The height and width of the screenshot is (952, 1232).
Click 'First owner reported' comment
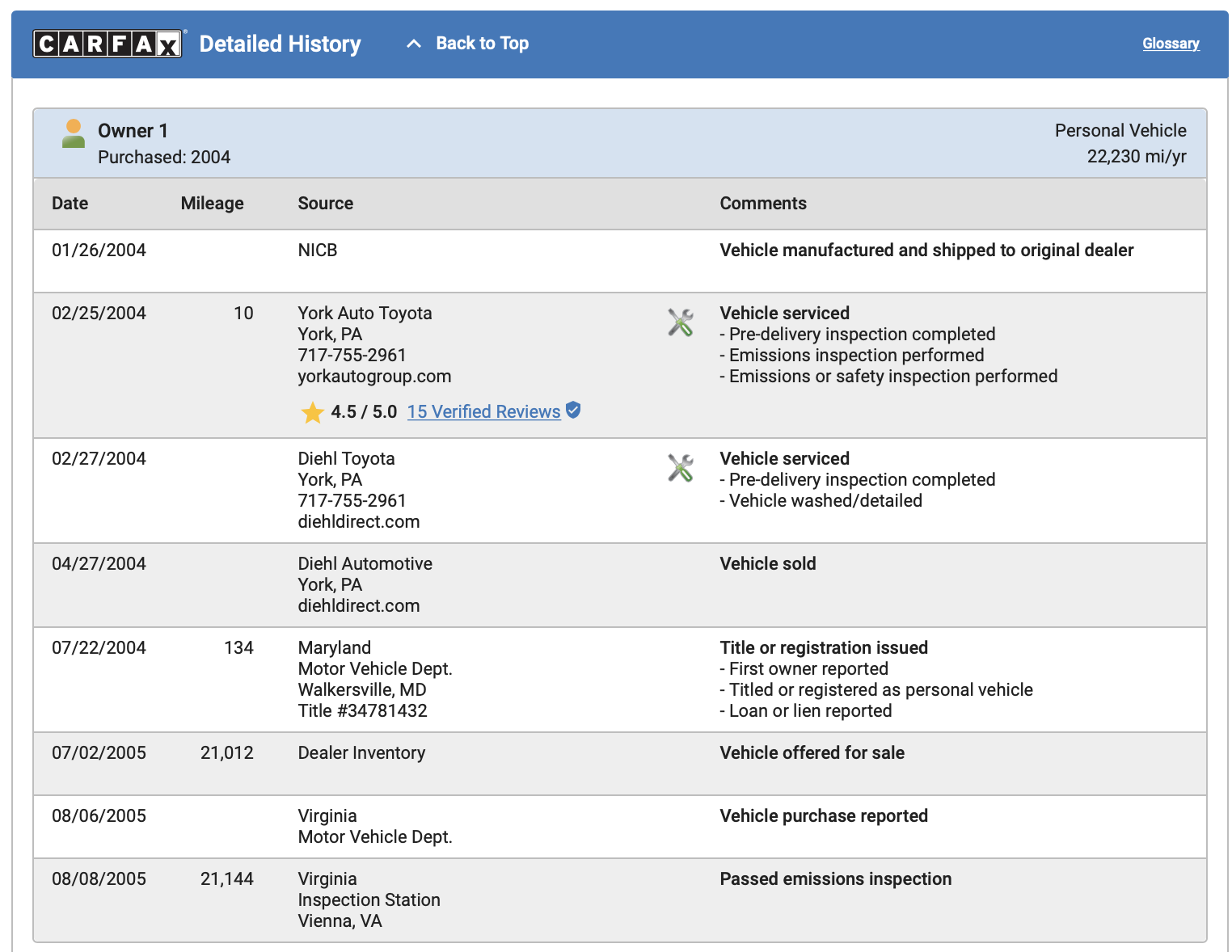tap(804, 669)
